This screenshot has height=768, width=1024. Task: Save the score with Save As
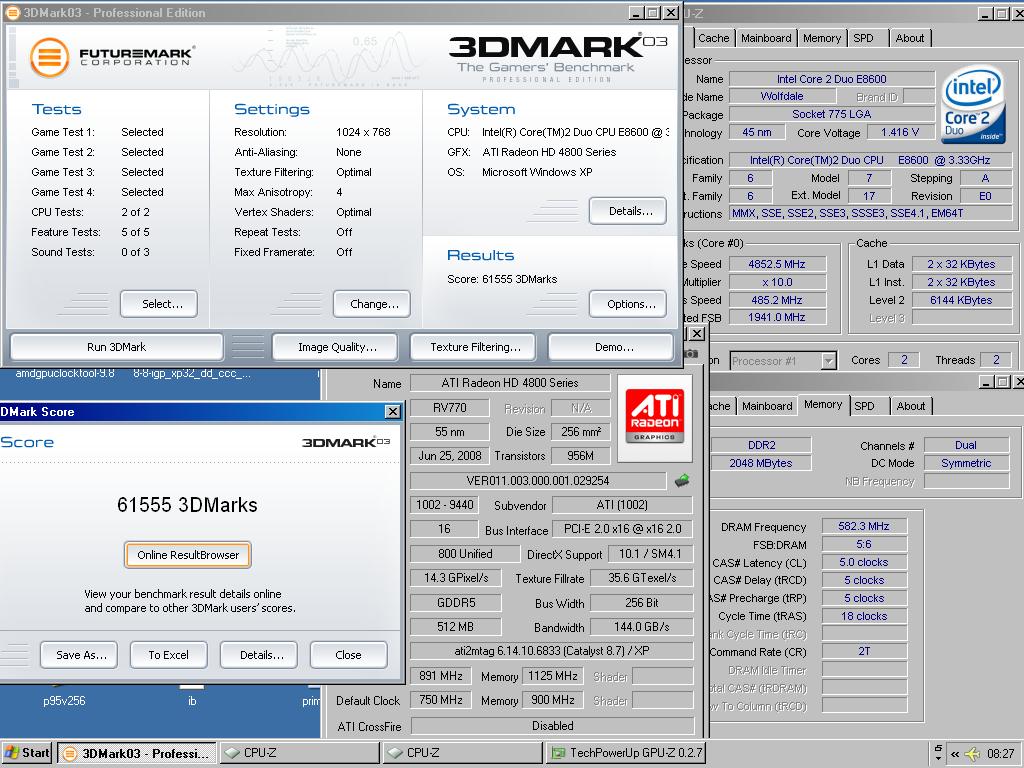pyautogui.click(x=78, y=654)
